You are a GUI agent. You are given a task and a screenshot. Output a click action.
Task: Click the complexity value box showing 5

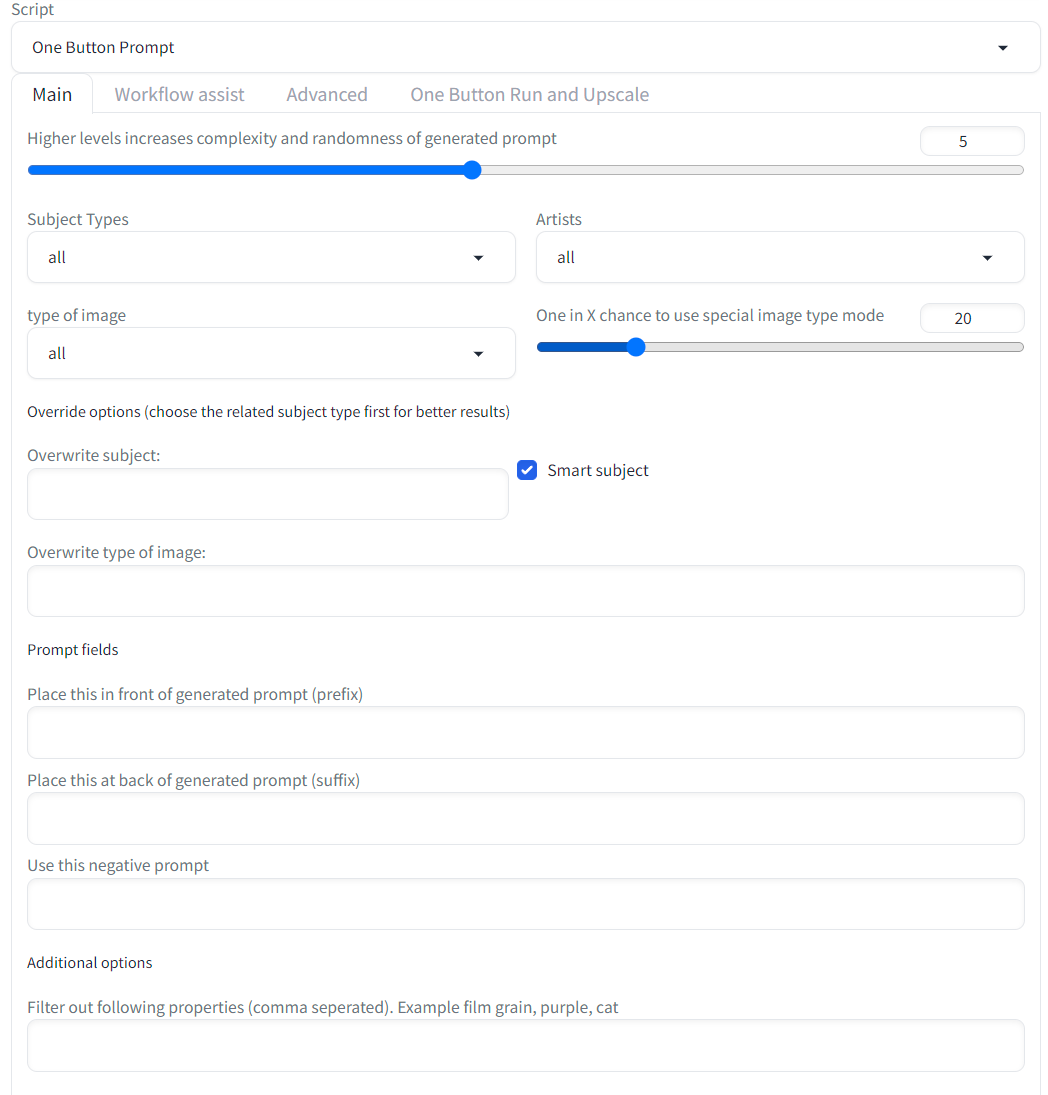(972, 140)
